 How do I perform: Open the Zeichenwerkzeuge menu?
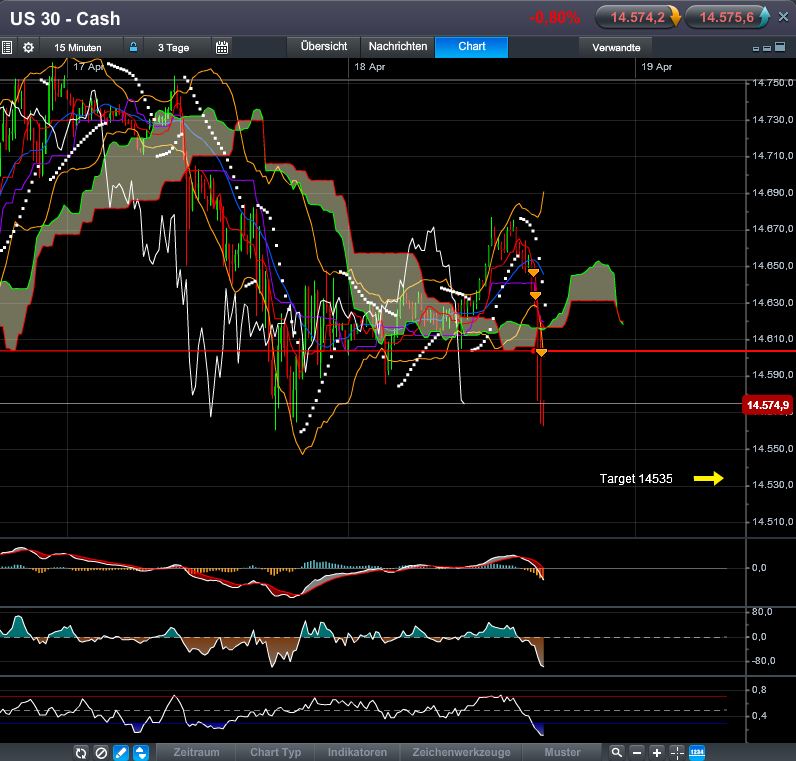point(461,752)
